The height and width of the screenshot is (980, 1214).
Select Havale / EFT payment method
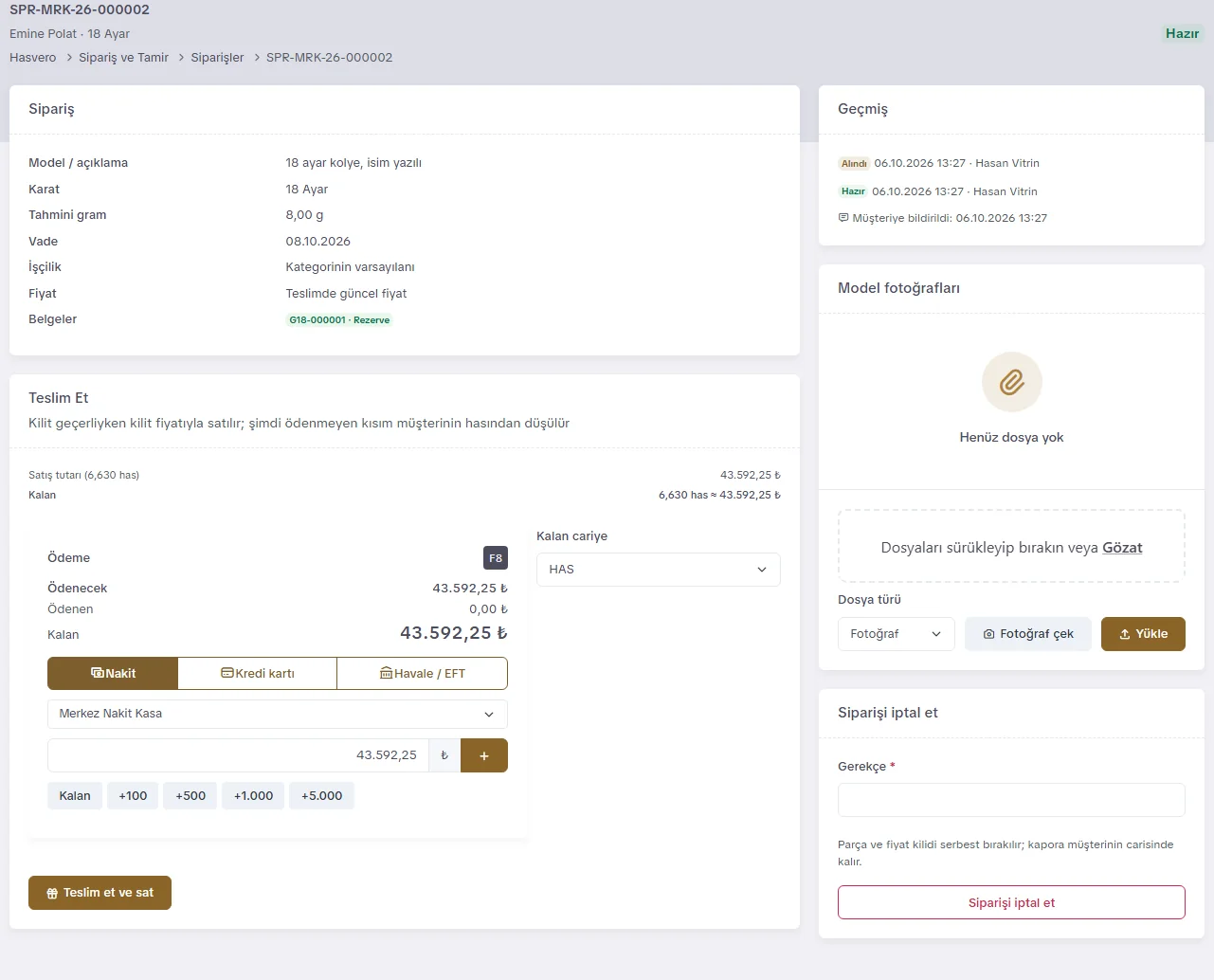[423, 674]
